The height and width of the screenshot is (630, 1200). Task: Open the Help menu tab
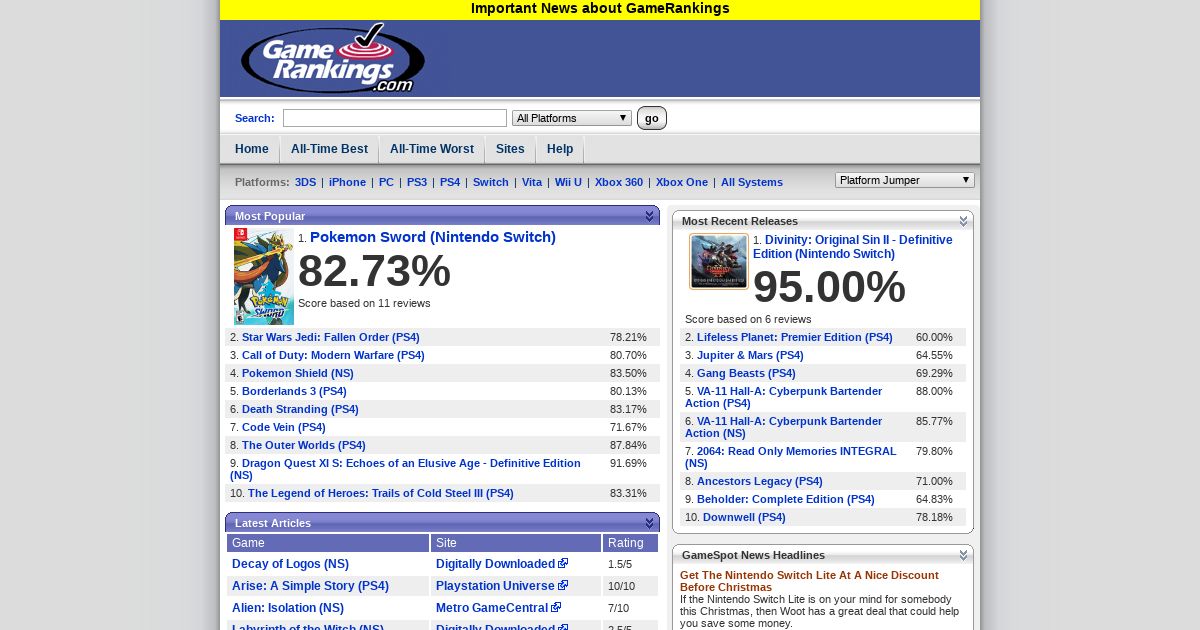pos(560,149)
